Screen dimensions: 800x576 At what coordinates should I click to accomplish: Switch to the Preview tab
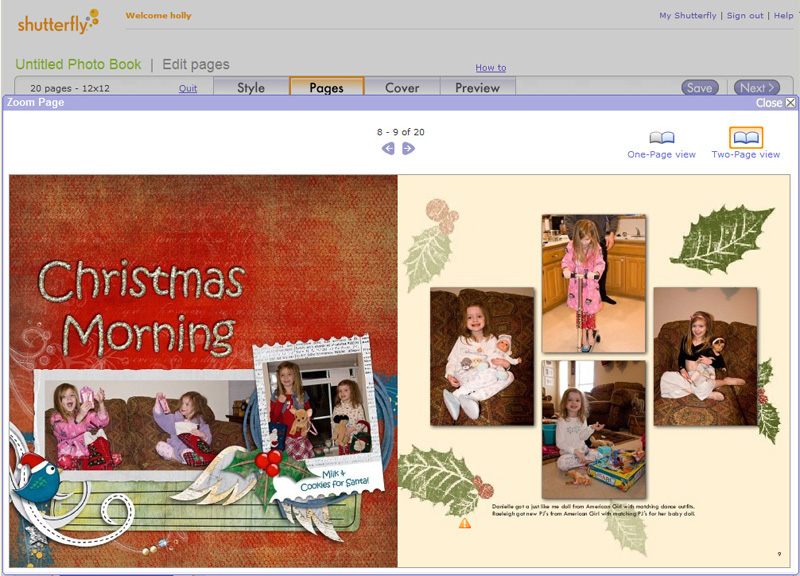pyautogui.click(x=477, y=88)
